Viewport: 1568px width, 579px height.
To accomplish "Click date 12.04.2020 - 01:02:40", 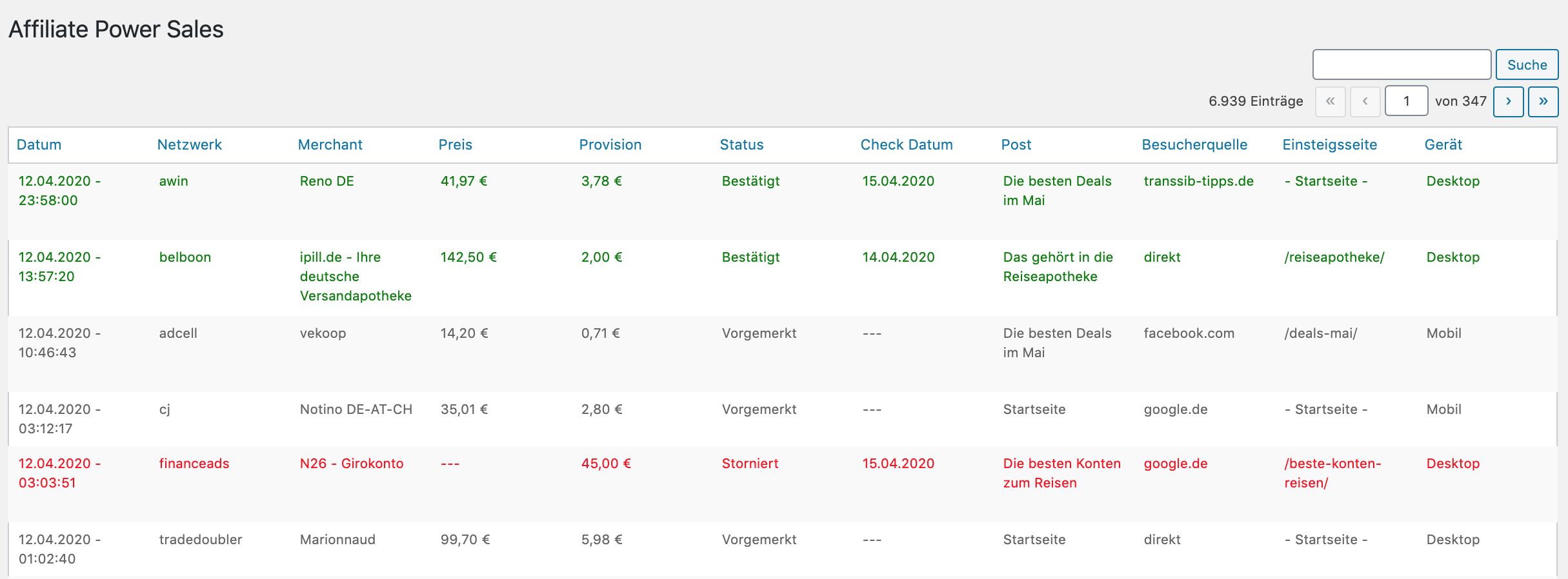I will 59,549.
